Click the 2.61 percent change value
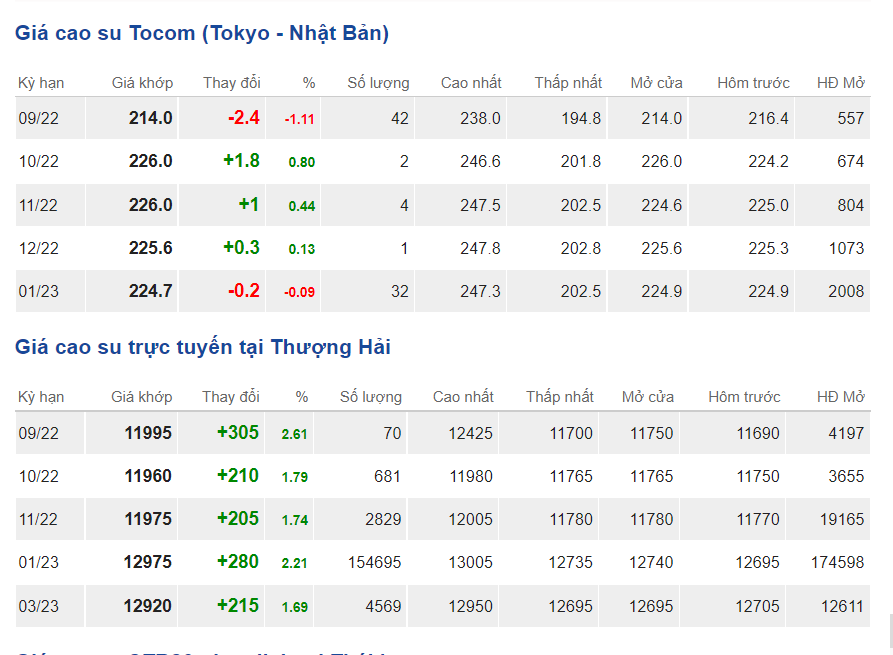893x655 pixels. [x=294, y=434]
